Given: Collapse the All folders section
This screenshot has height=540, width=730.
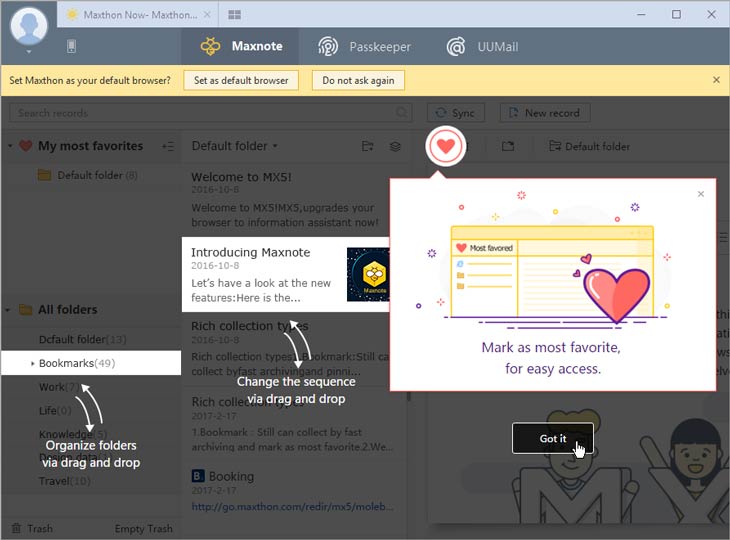Looking at the screenshot, I should 8,310.
